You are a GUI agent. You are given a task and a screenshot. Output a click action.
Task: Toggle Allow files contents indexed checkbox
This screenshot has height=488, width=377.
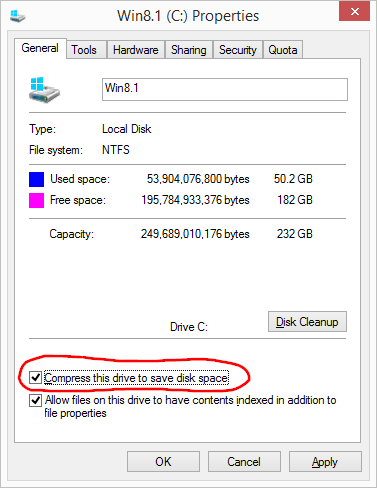(35, 400)
